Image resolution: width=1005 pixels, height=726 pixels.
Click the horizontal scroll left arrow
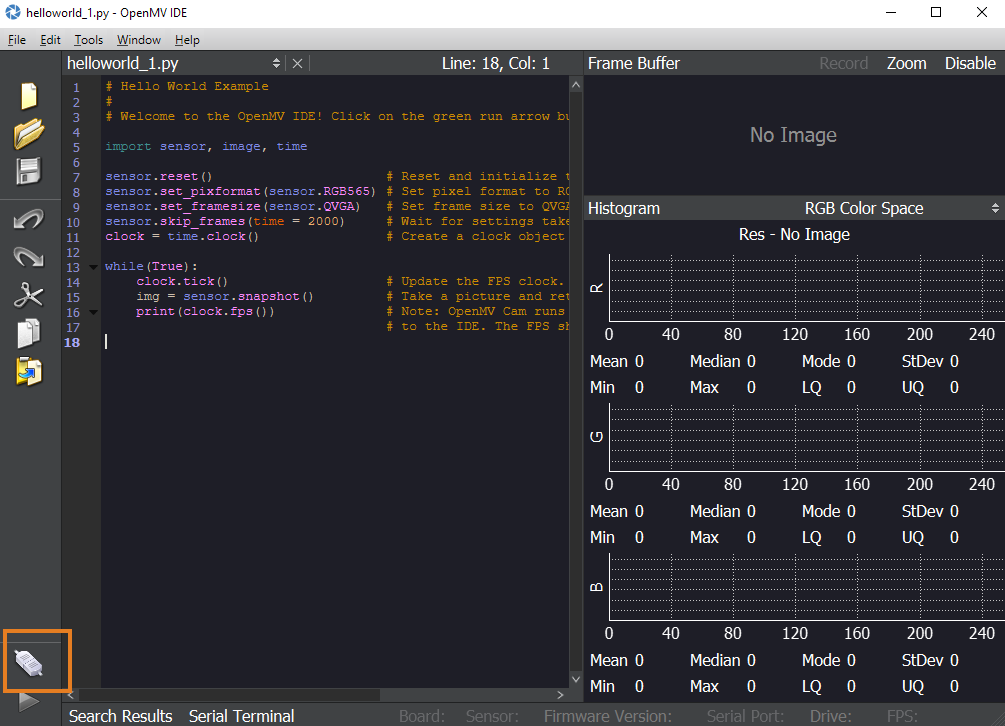pyautogui.click(x=71, y=695)
